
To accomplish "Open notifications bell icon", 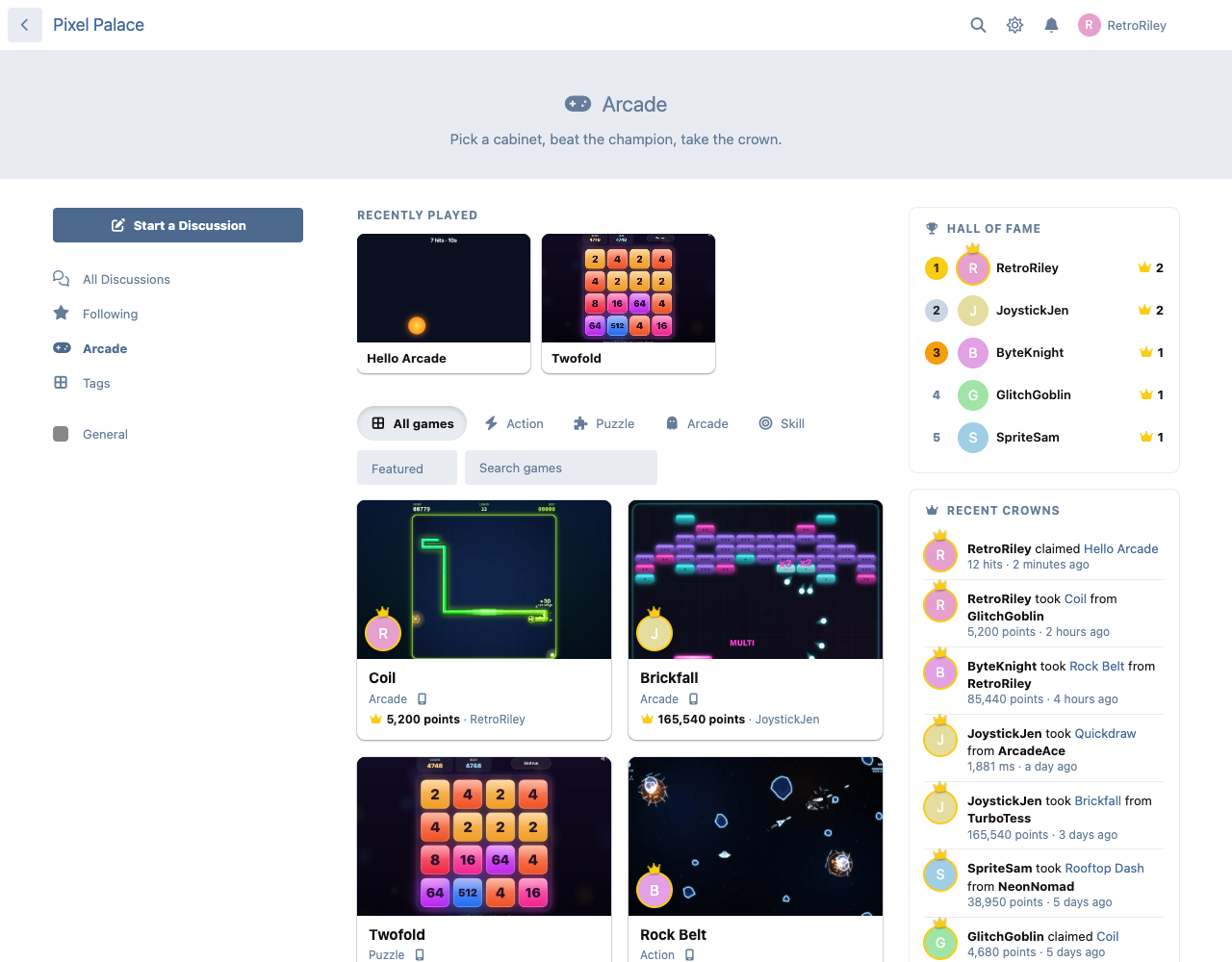I will point(1051,25).
